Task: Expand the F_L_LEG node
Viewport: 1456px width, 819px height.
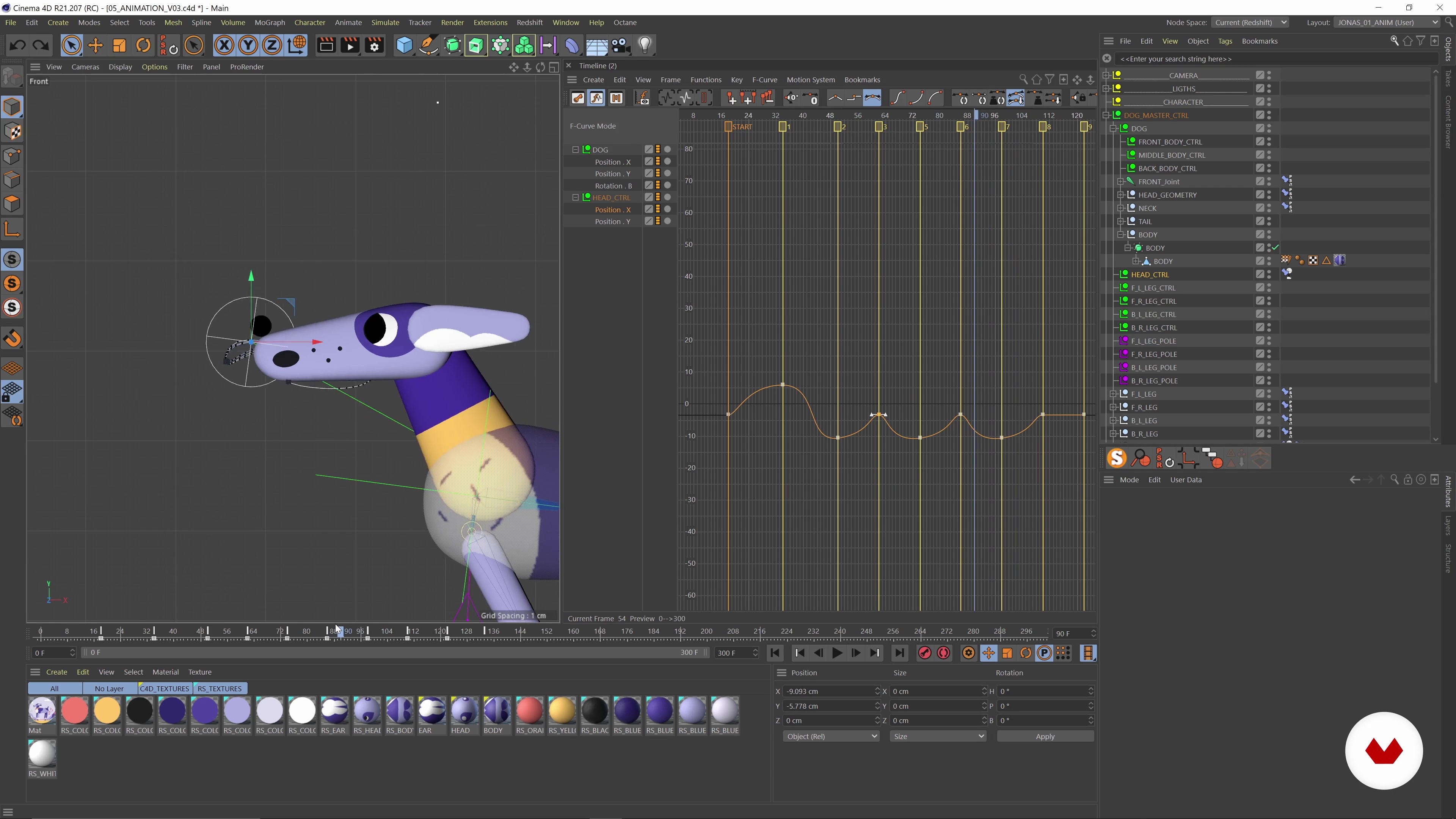Action: (x=1114, y=394)
